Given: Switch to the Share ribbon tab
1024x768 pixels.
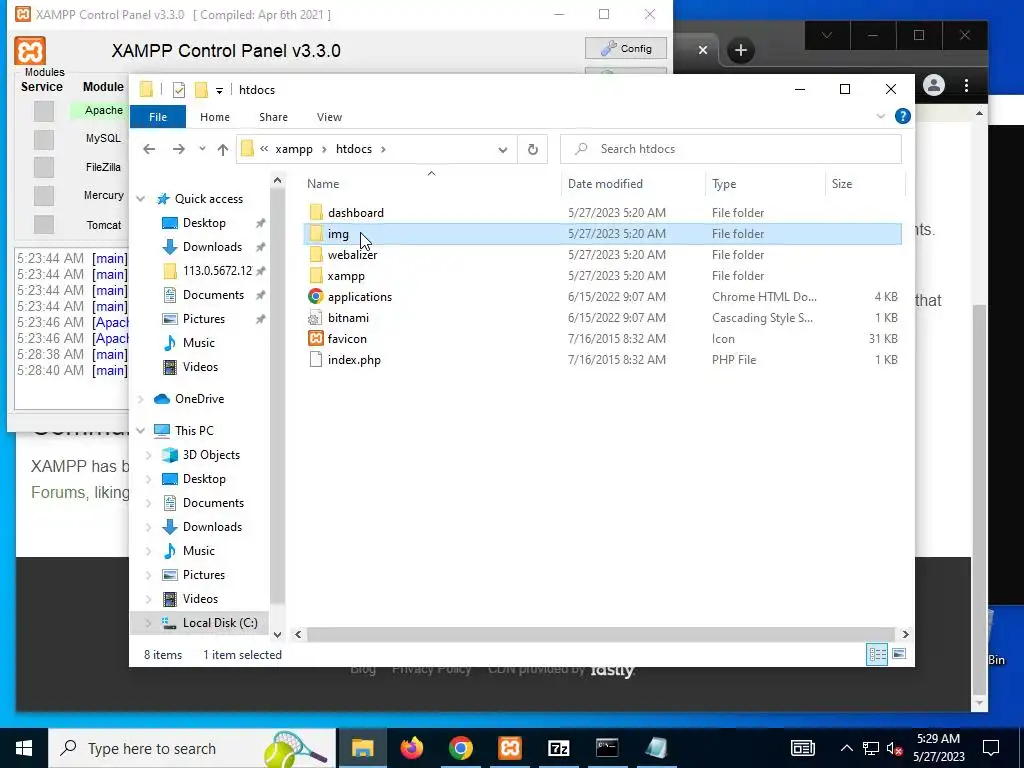Looking at the screenshot, I should (273, 117).
